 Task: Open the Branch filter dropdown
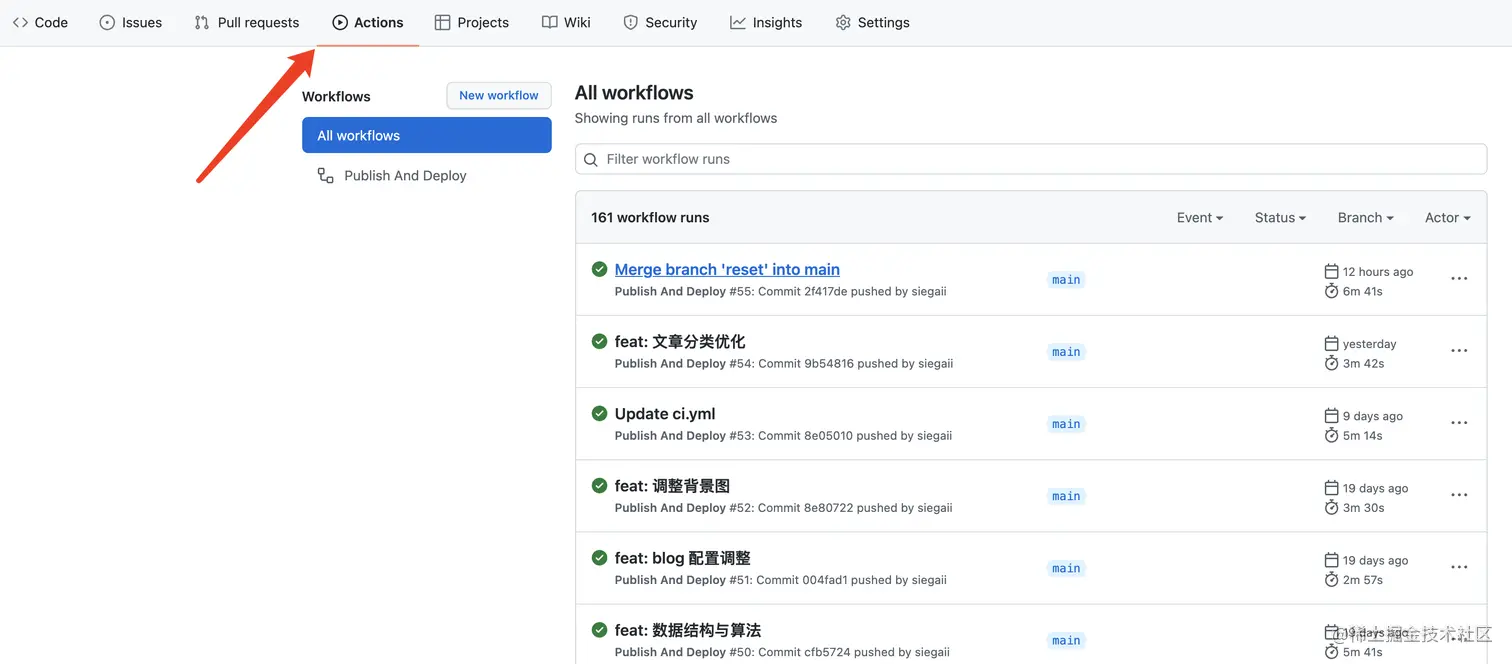tap(1366, 217)
